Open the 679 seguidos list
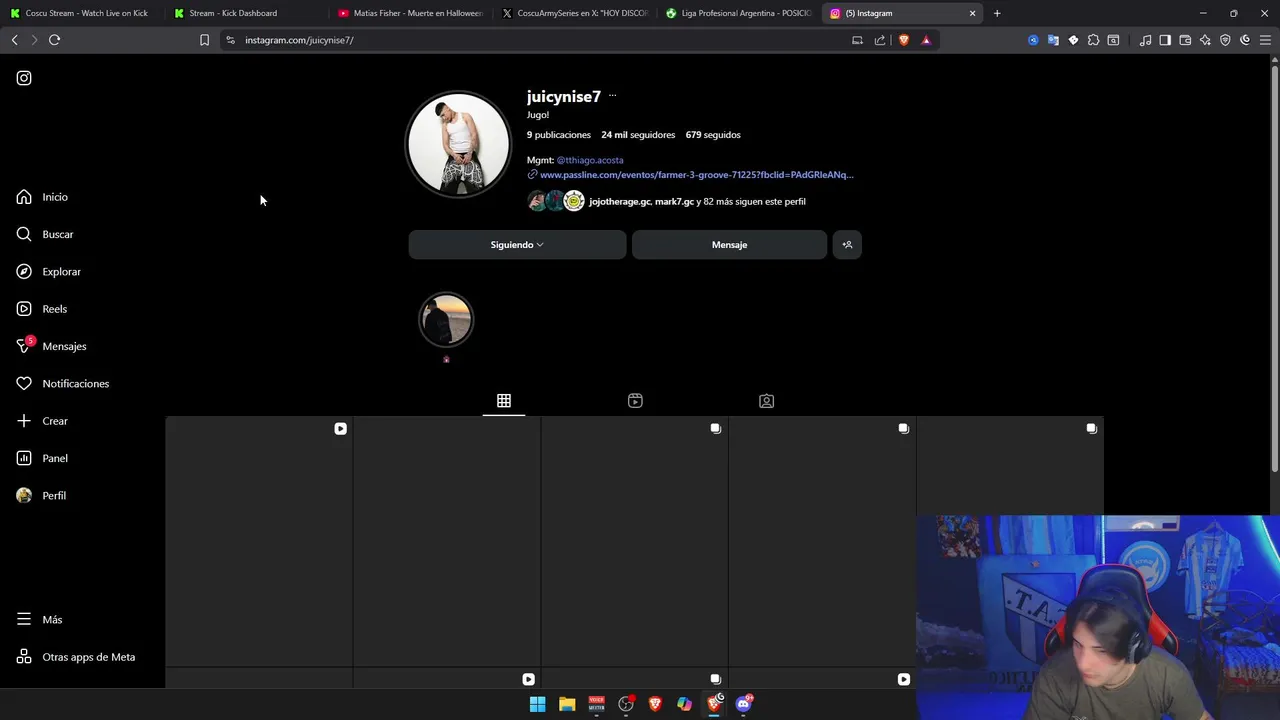This screenshot has width=1280, height=720. 713,135
